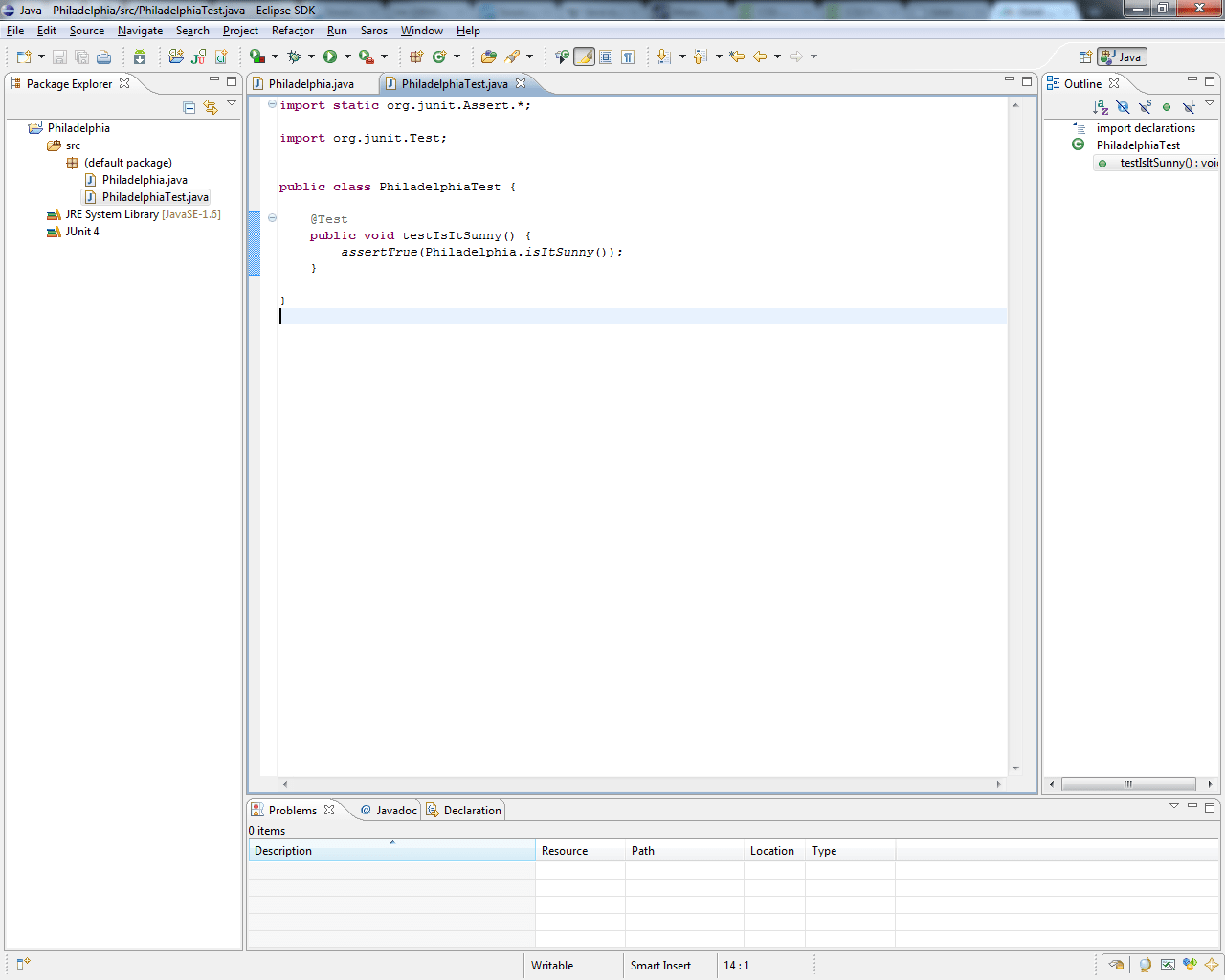Viewport: 1225px width, 980px height.
Task: Toggle Mark Occurrences in the toolbar
Action: pyautogui.click(x=584, y=56)
